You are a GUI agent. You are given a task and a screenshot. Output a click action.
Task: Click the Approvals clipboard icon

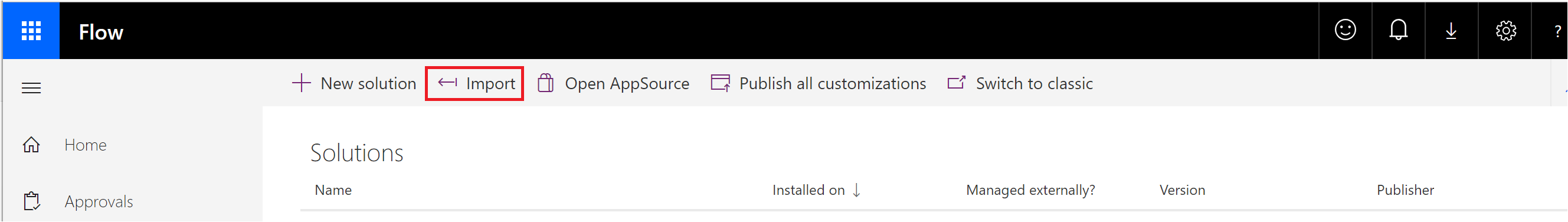[32, 201]
